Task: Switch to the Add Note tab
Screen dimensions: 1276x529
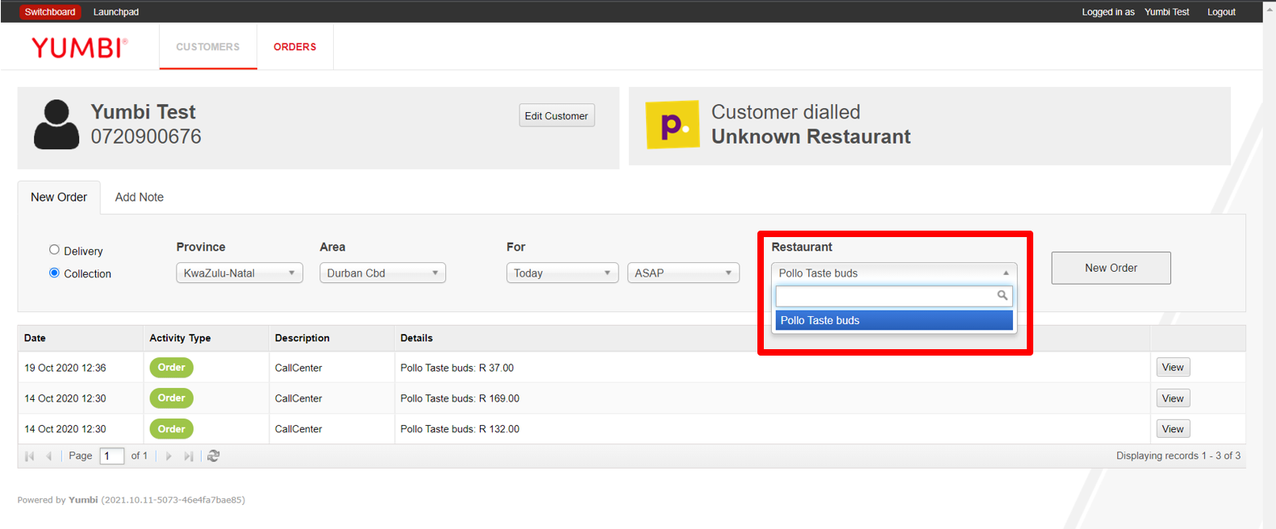Action: pyautogui.click(x=139, y=197)
